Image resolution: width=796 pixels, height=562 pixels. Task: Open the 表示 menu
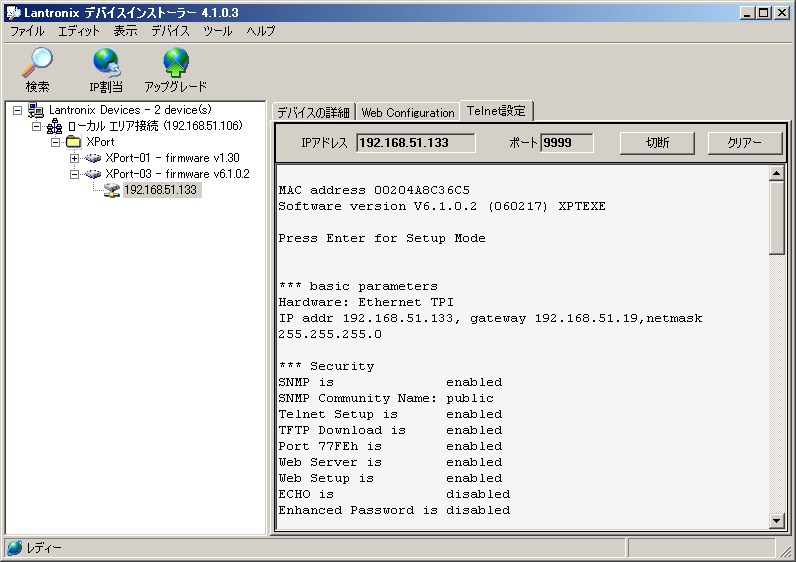click(x=125, y=31)
